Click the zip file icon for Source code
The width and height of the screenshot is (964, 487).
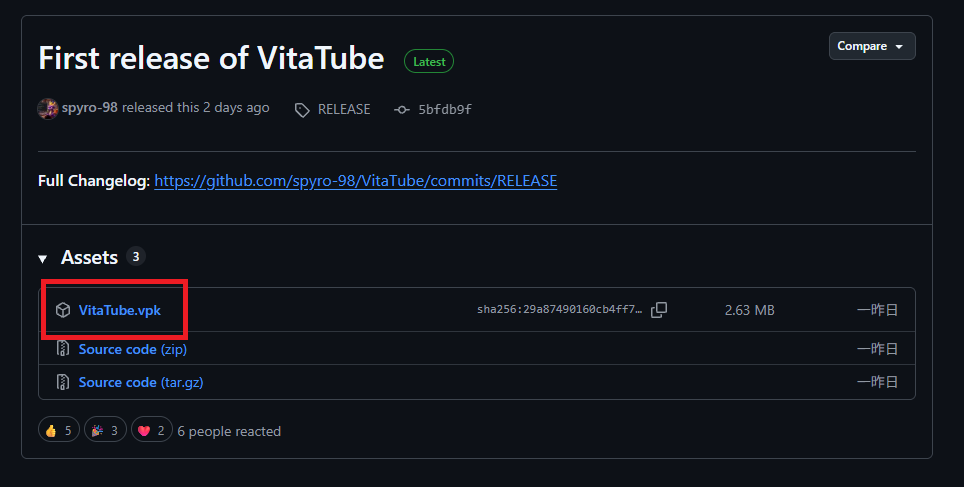(63, 349)
